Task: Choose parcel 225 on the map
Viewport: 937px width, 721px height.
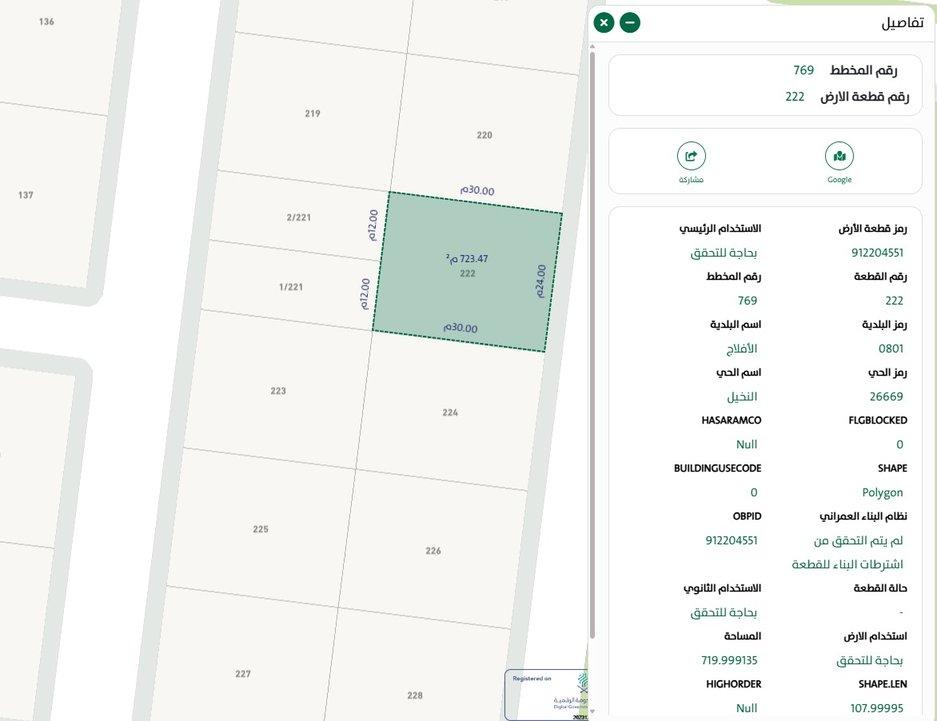Action: [x=261, y=528]
